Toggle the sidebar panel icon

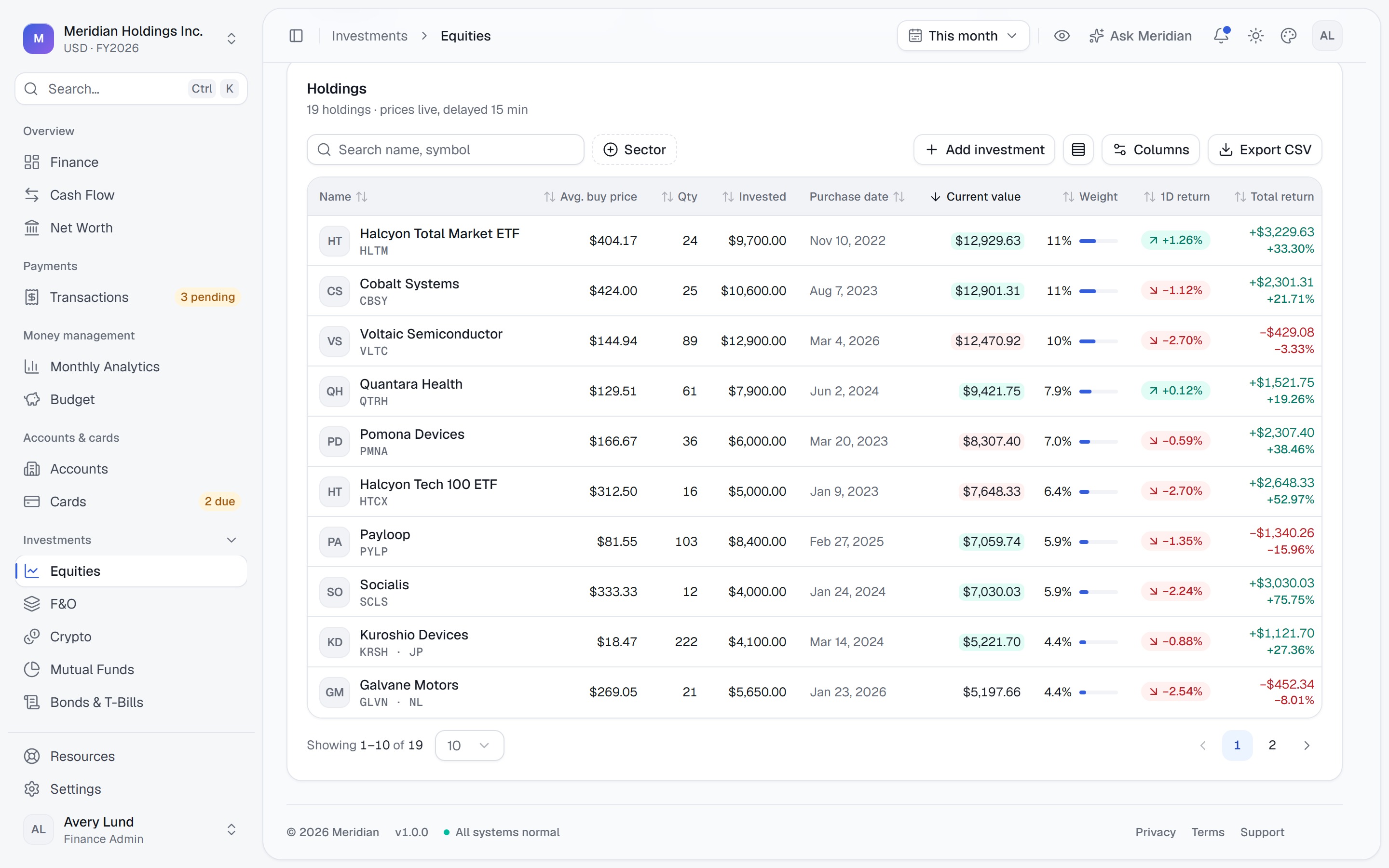coord(296,36)
